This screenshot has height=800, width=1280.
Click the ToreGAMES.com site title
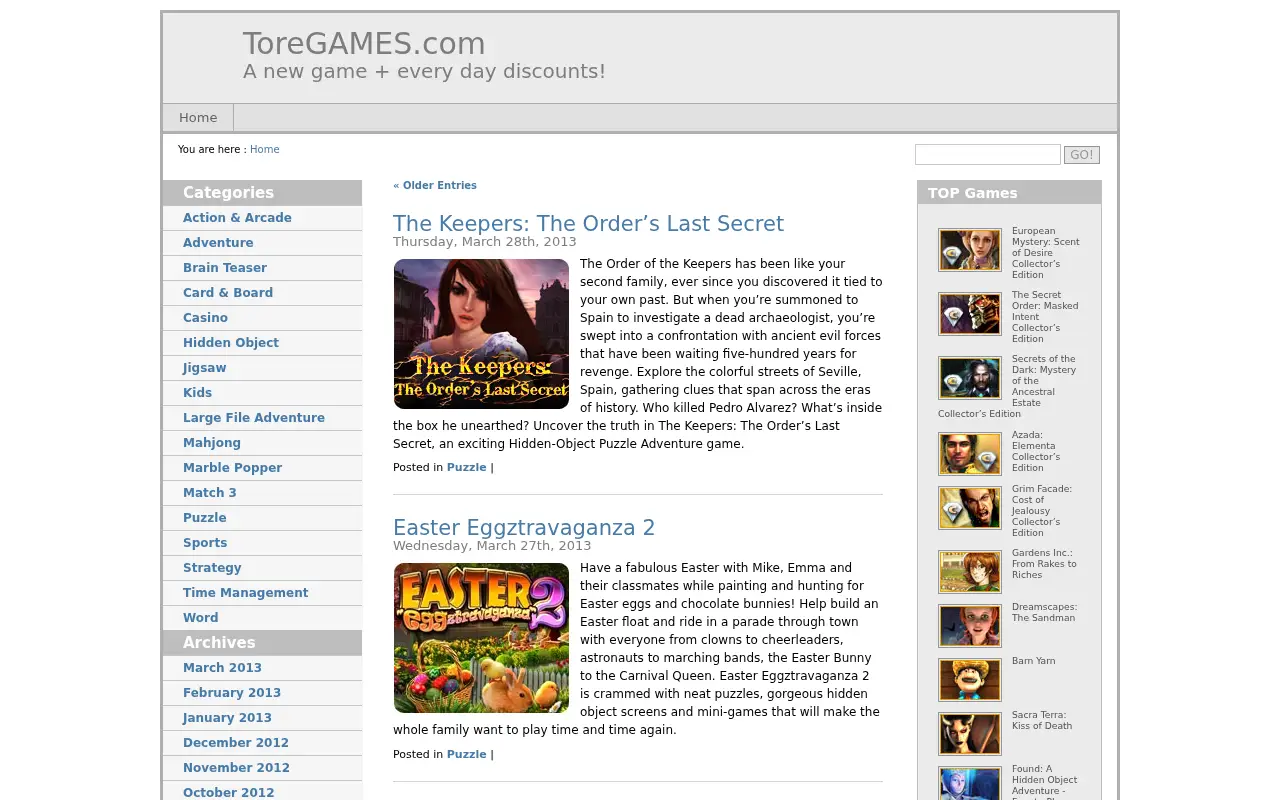click(364, 44)
